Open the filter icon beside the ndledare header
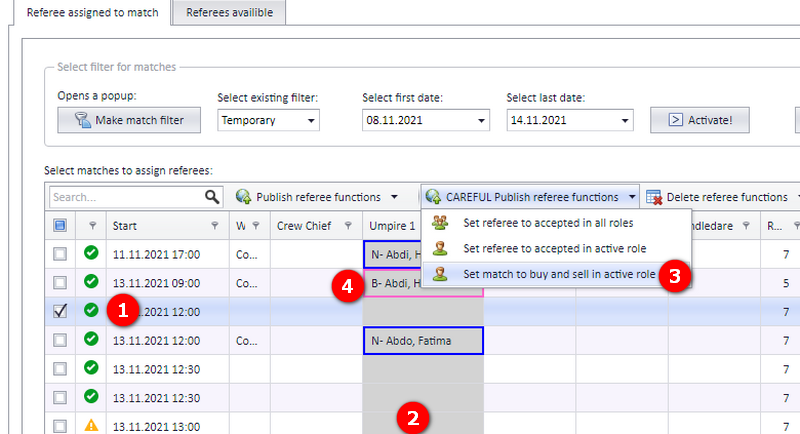This screenshot has height=434, width=800. pyautogui.click(x=746, y=225)
